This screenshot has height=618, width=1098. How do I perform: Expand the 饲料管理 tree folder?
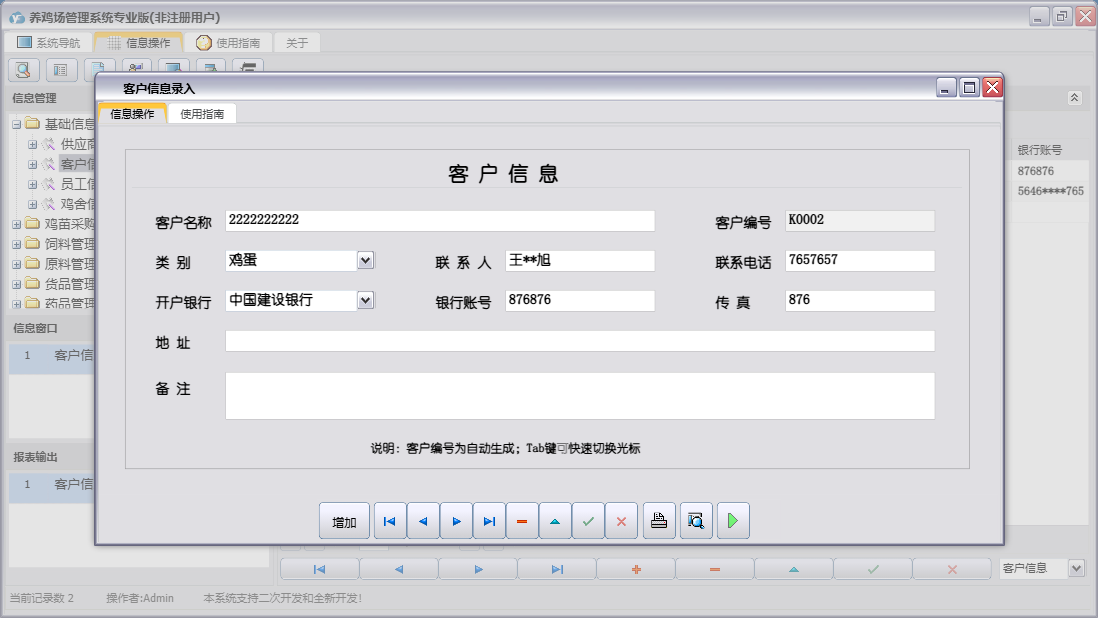pyautogui.click(x=17, y=244)
